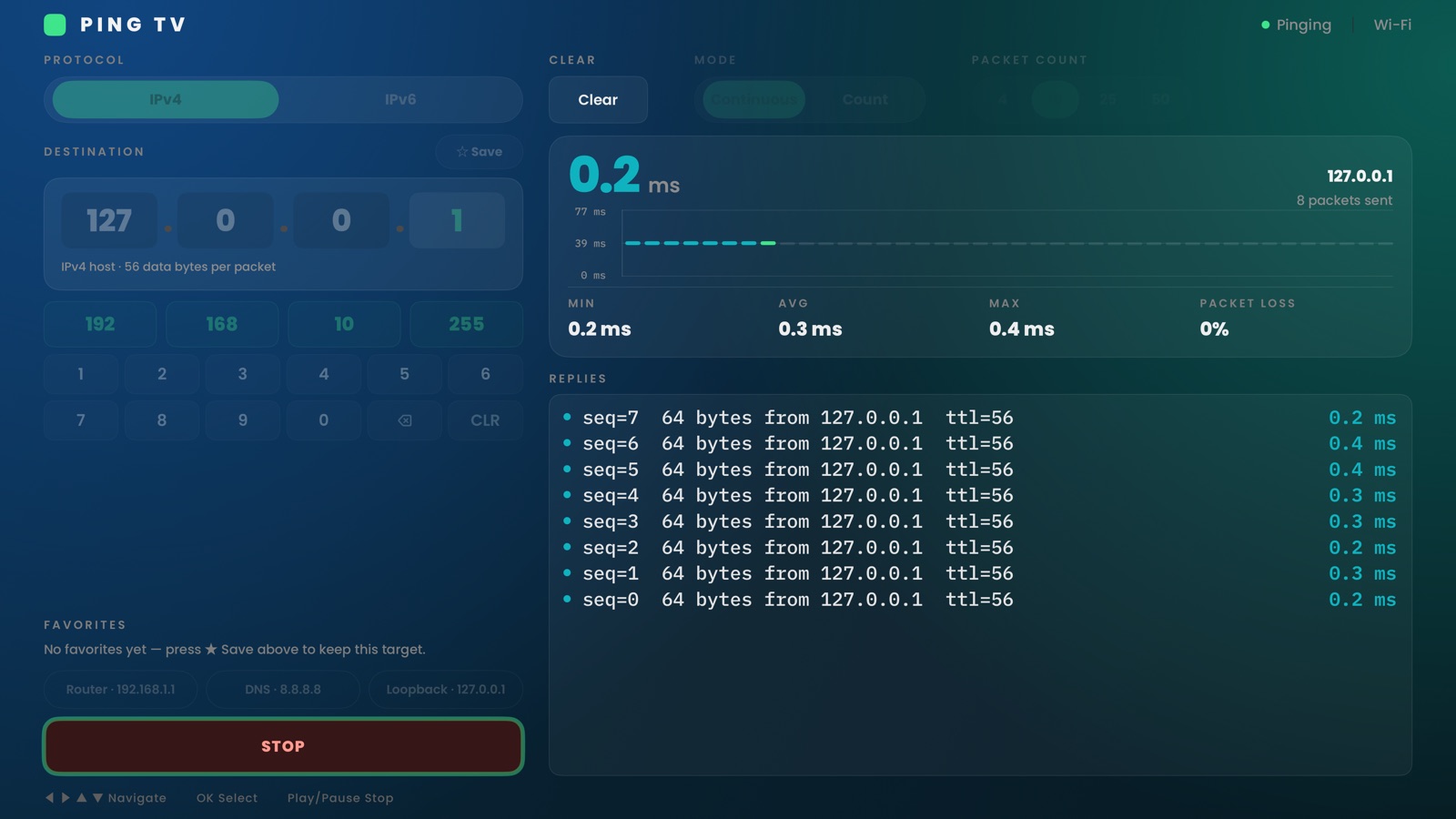This screenshot has width=1456, height=819.
Task: Insert quick octet 10
Action: [344, 324]
